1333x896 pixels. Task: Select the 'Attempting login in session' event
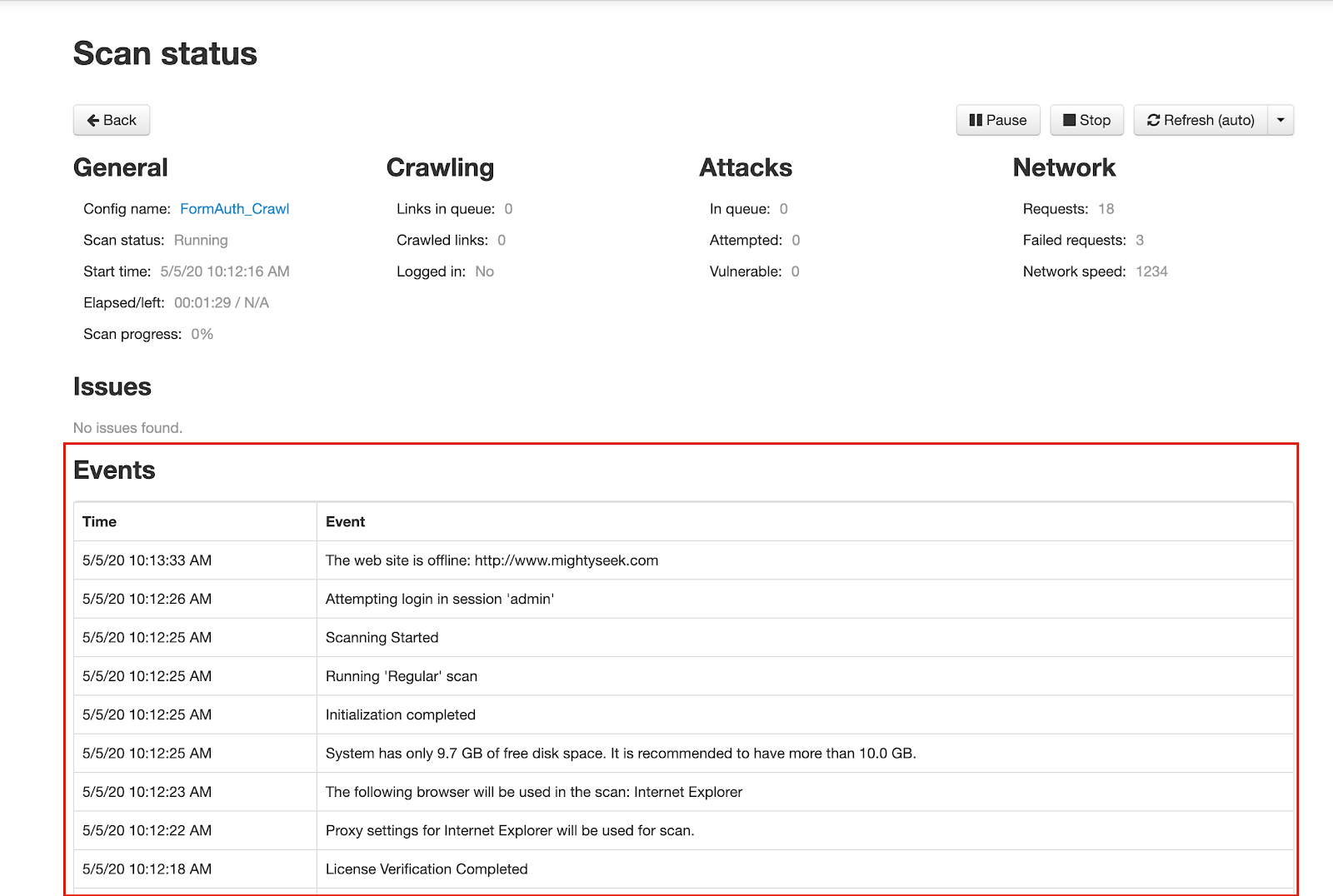(x=439, y=599)
